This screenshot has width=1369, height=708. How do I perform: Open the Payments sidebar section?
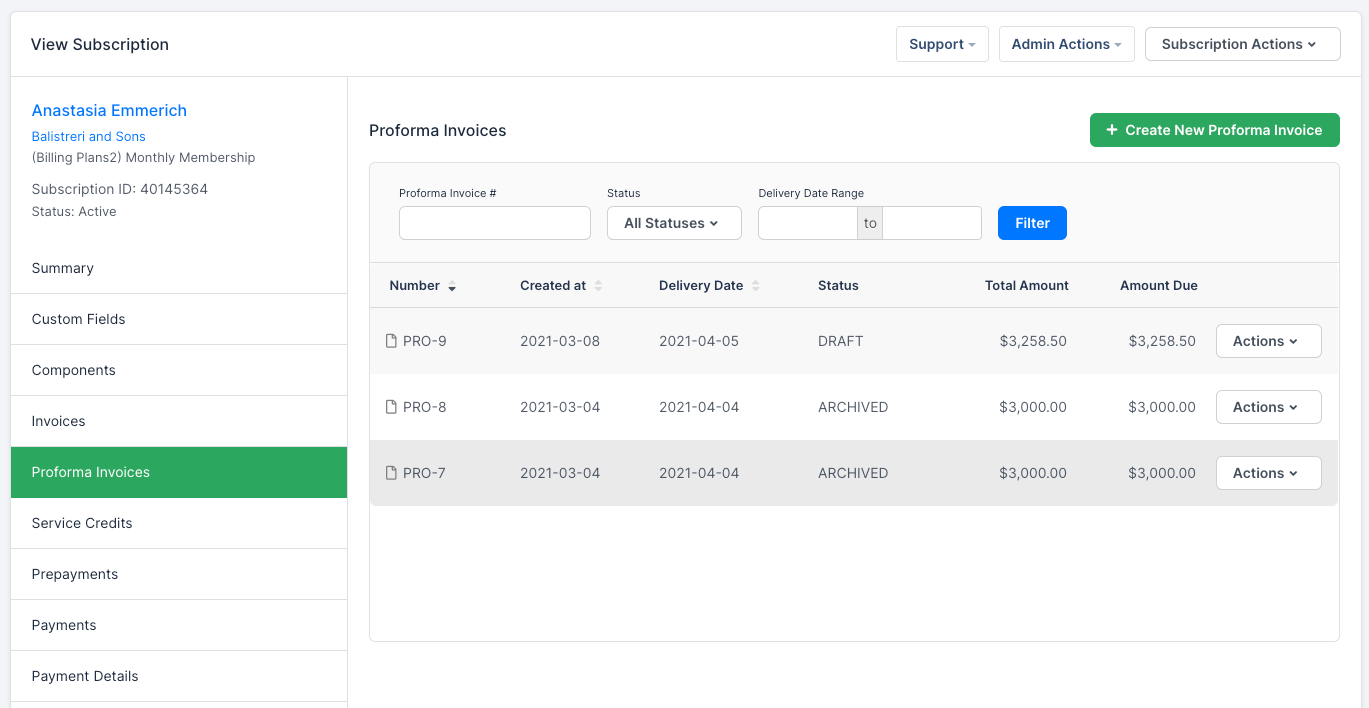[64, 625]
